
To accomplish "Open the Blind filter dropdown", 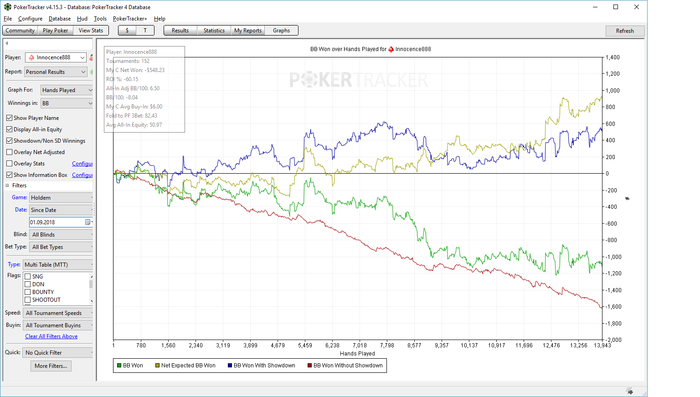I will [61, 234].
